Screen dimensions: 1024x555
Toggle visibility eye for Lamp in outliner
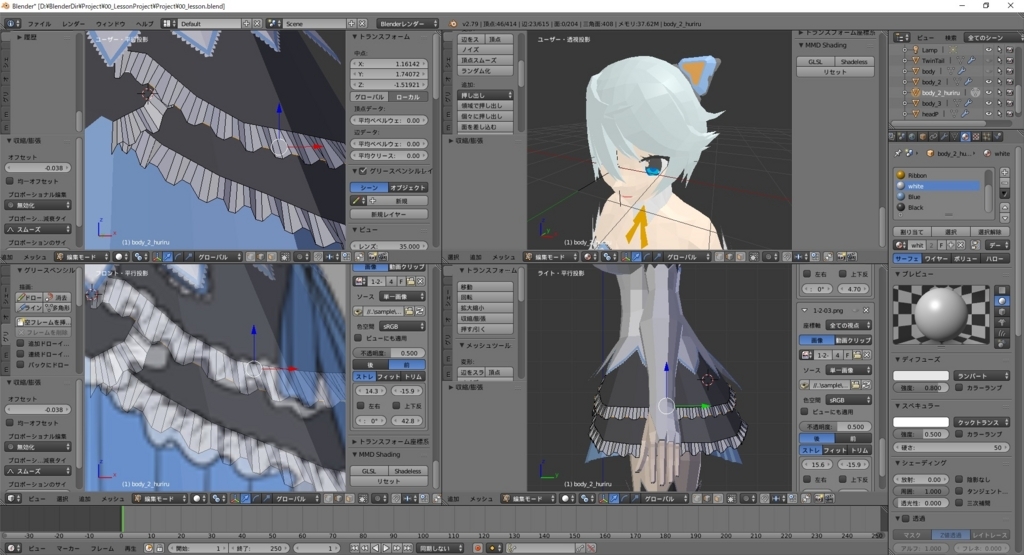(989, 50)
